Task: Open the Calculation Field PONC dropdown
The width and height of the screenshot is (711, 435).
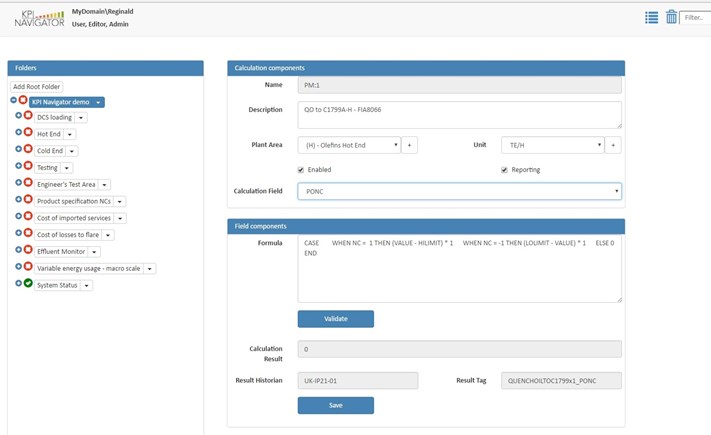Action: pos(459,191)
